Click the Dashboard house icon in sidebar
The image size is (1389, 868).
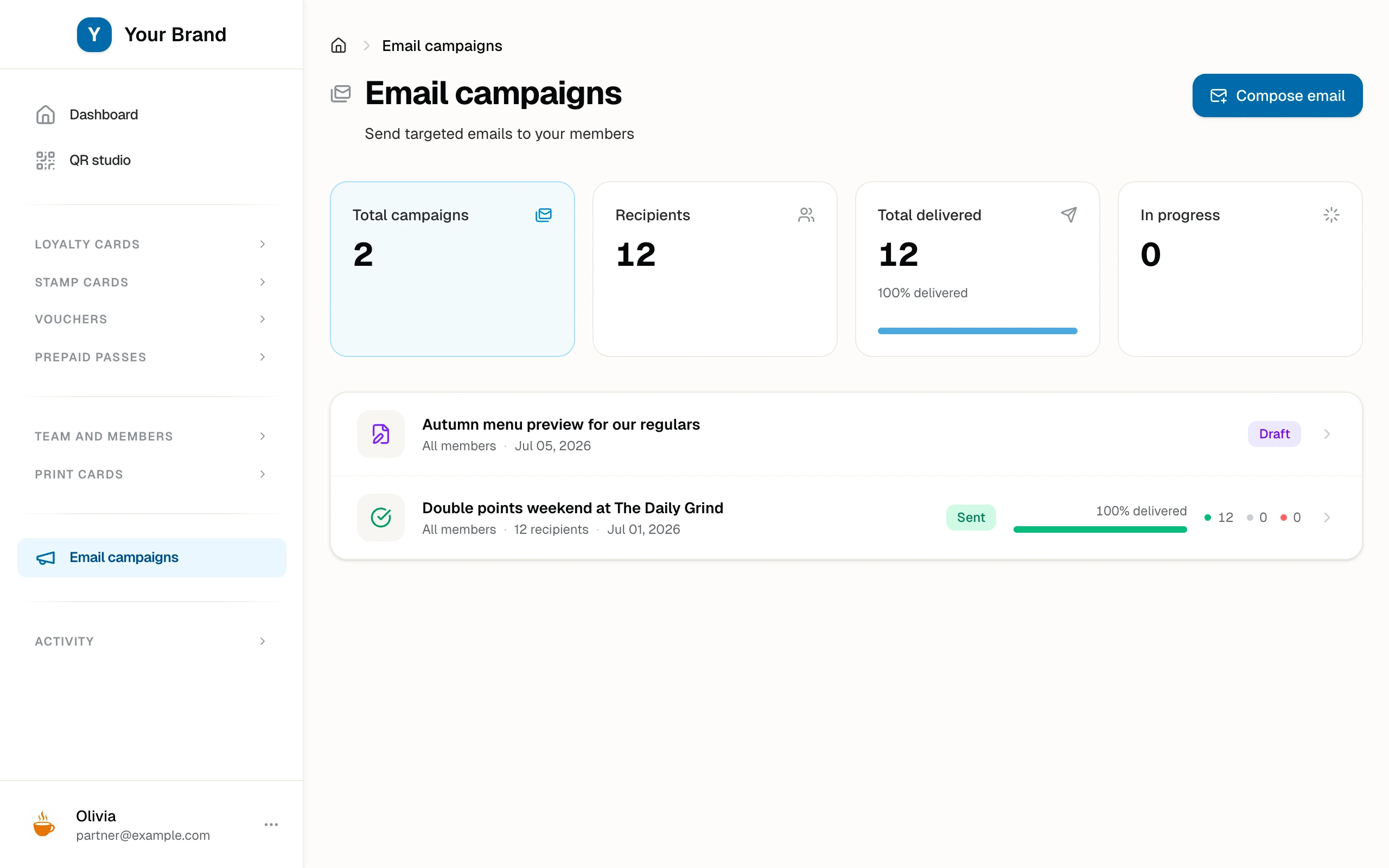pyautogui.click(x=46, y=114)
